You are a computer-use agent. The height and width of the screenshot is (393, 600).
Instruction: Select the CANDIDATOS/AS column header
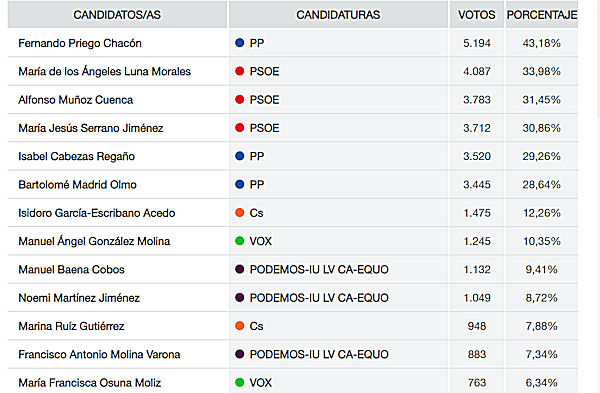[117, 15]
